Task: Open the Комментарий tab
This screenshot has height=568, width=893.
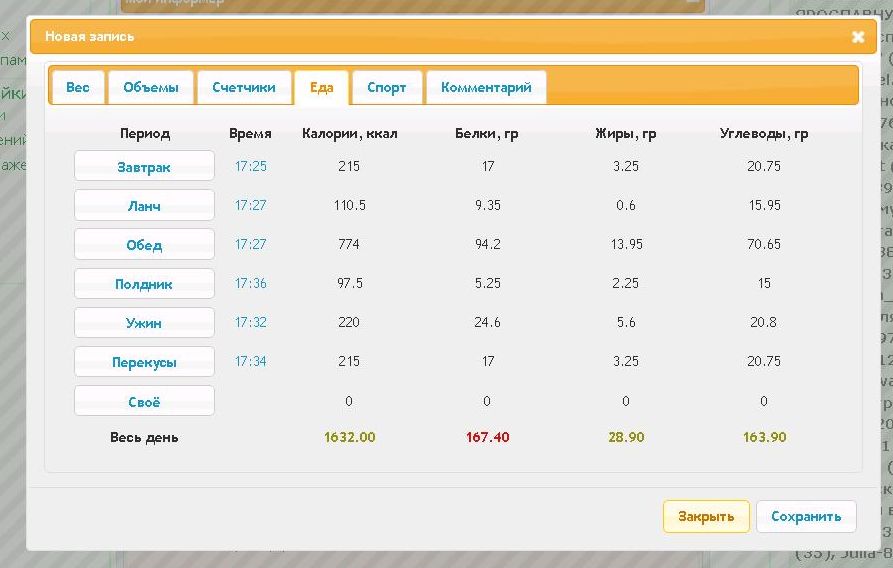Action: 486,87
